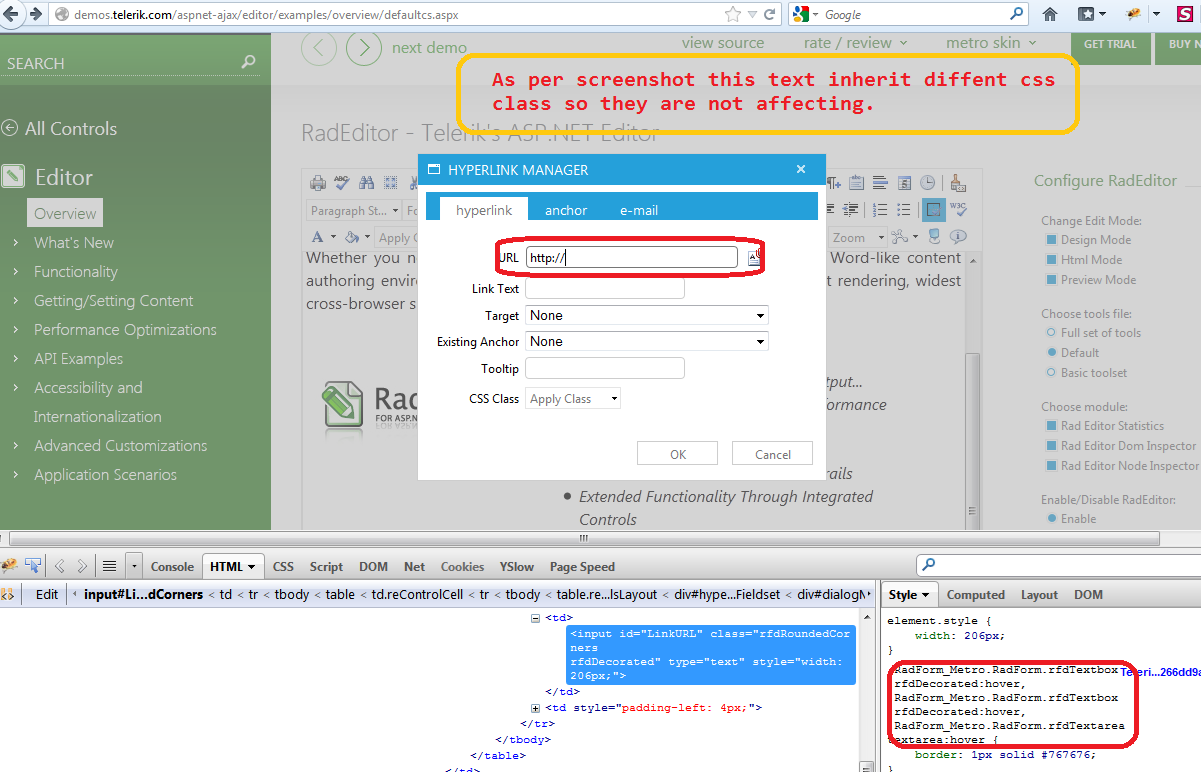Image resolution: width=1201 pixels, height=772 pixels.
Task: Click the document manager icon beside URL field
Action: click(754, 257)
